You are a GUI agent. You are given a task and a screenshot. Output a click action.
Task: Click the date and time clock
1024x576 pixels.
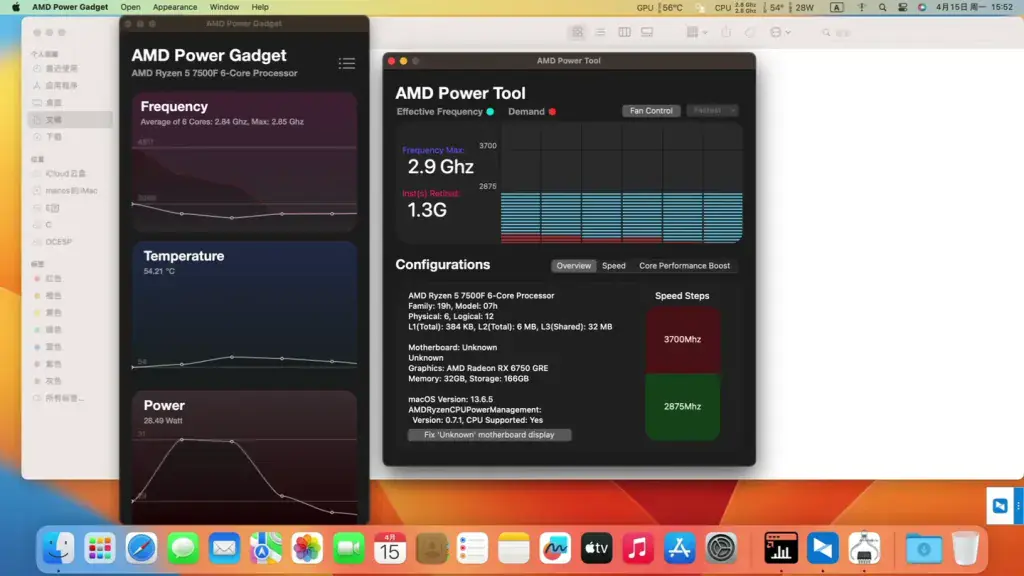[x=974, y=7]
